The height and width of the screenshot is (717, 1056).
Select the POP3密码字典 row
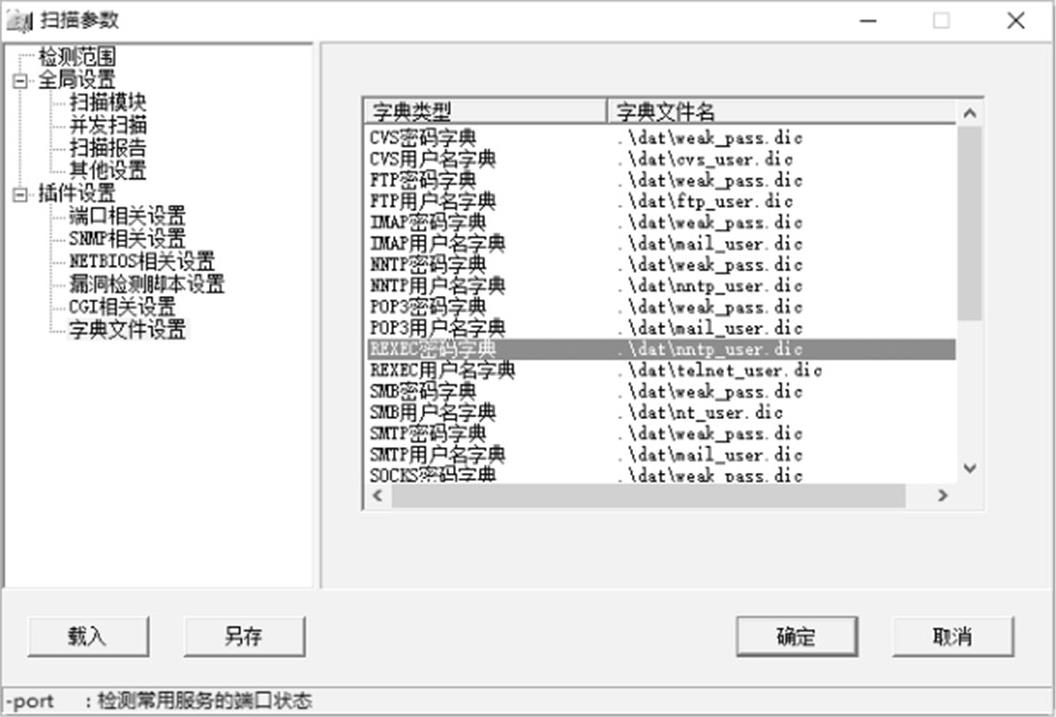tap(661, 307)
